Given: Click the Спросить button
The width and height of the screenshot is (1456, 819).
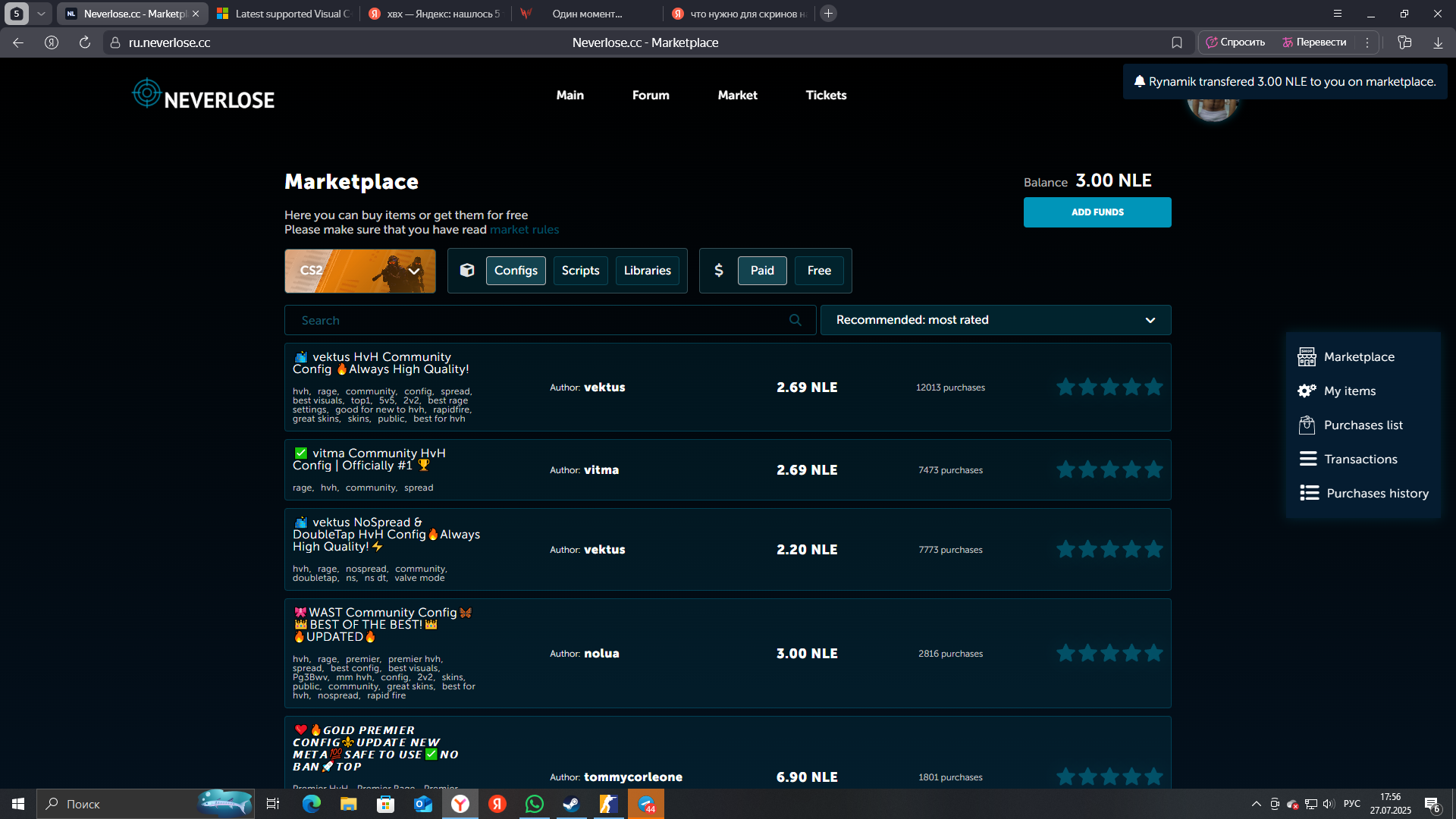Looking at the screenshot, I should (x=1236, y=42).
